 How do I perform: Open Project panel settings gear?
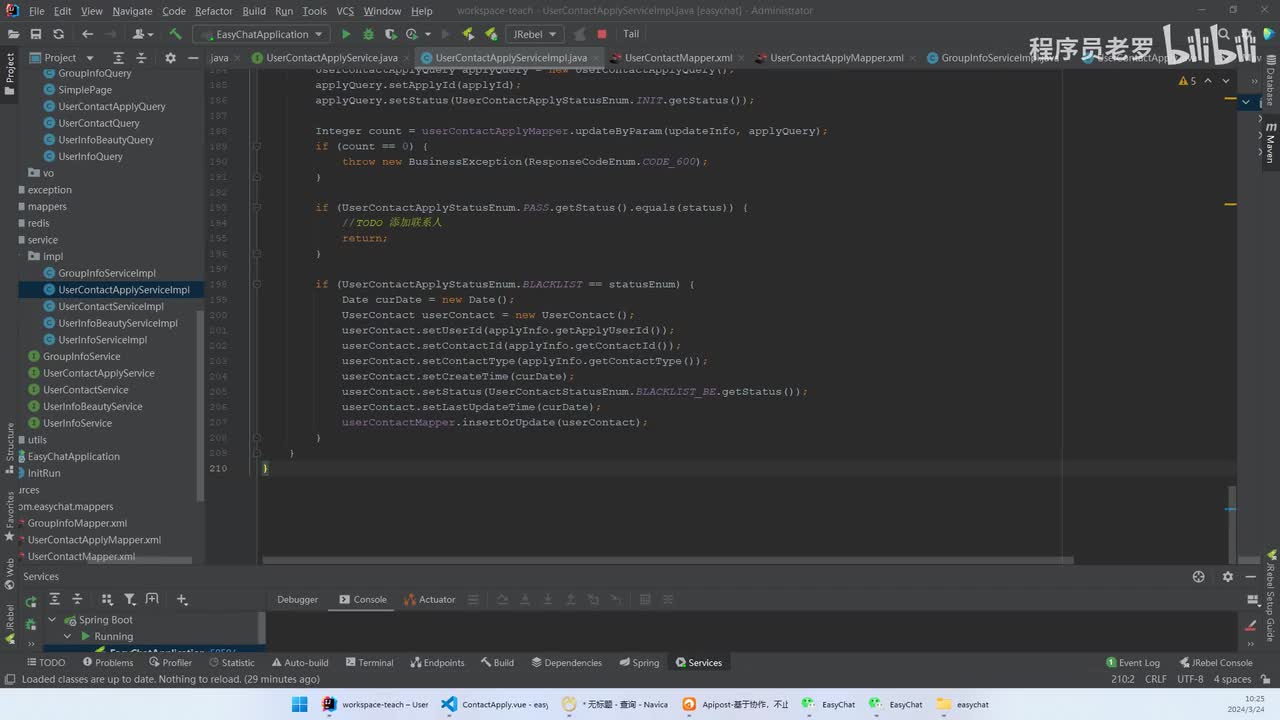tap(170, 58)
